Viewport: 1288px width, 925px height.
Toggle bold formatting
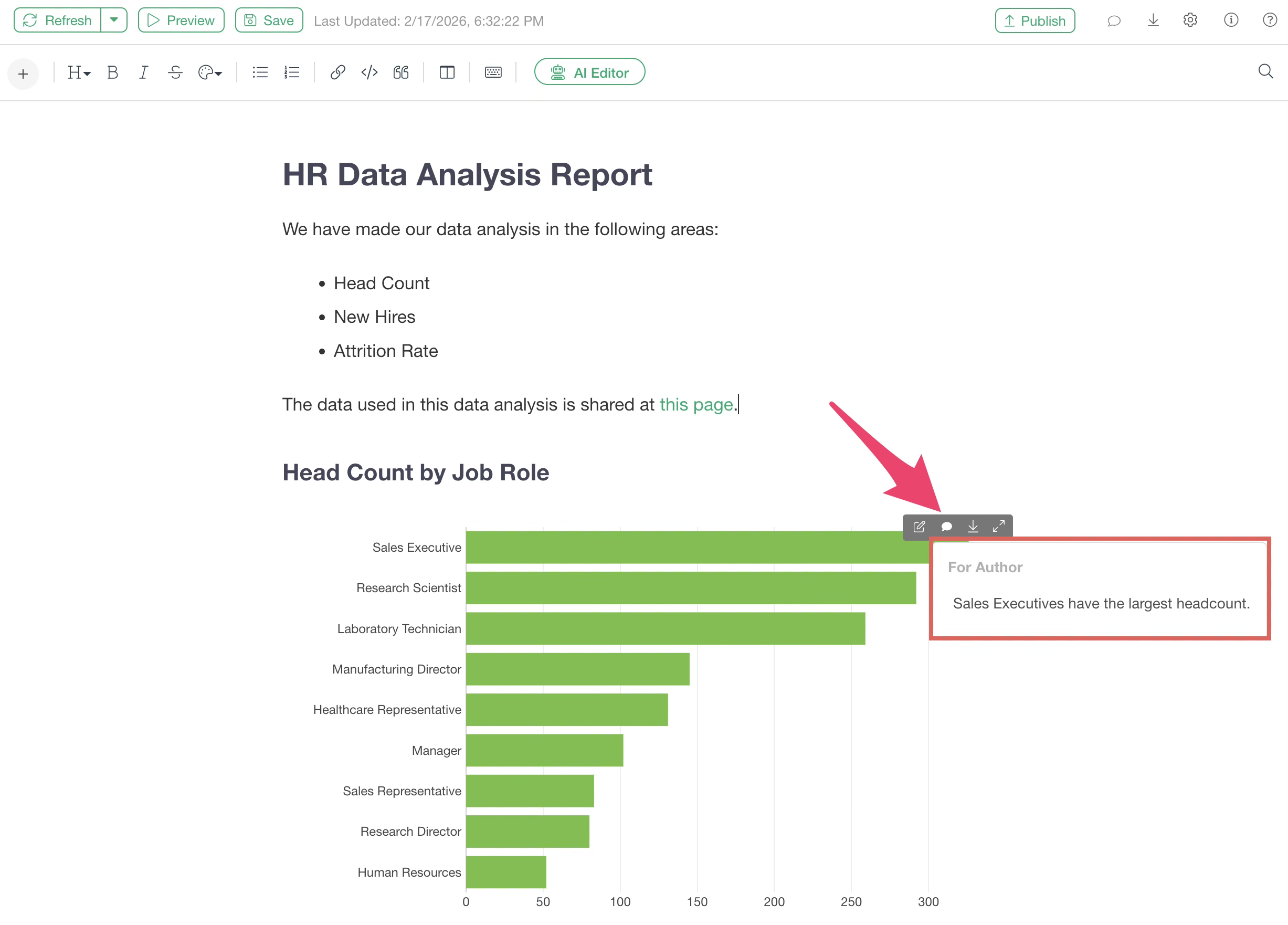(112, 72)
